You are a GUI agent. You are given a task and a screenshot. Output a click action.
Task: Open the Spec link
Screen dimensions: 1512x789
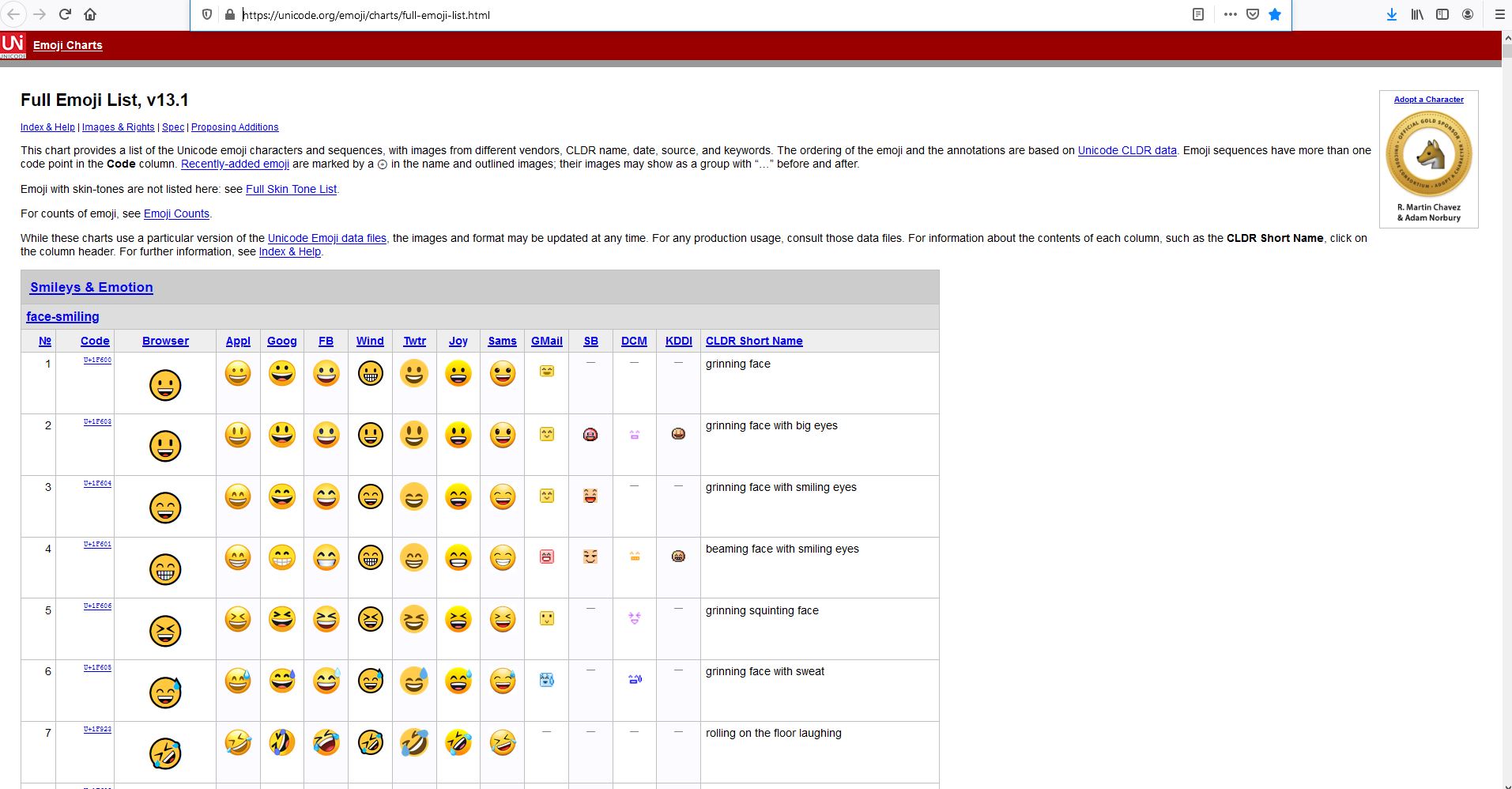click(x=173, y=127)
